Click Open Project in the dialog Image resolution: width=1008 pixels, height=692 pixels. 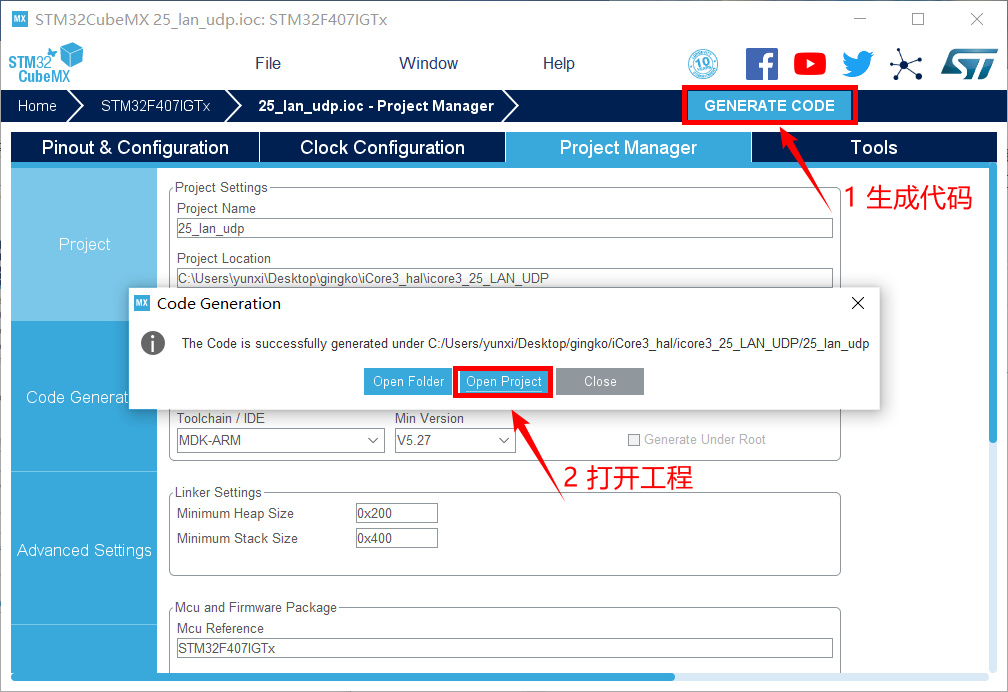point(504,382)
